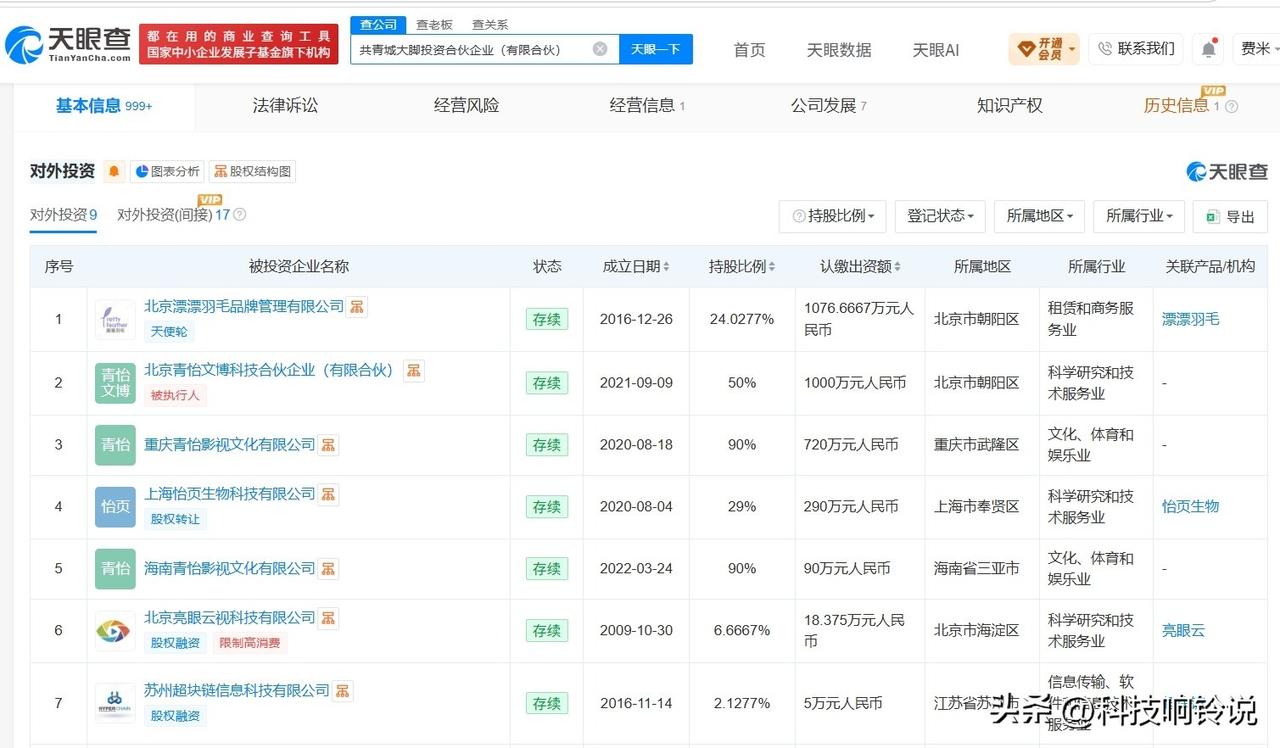Switch to 对外投资(间接) 17 sub-tab

pos(173,215)
